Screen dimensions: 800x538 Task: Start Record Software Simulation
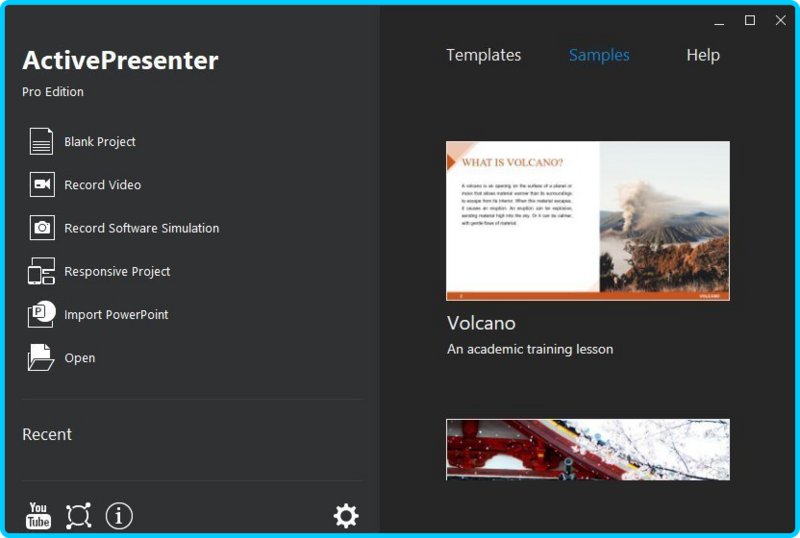tap(141, 228)
